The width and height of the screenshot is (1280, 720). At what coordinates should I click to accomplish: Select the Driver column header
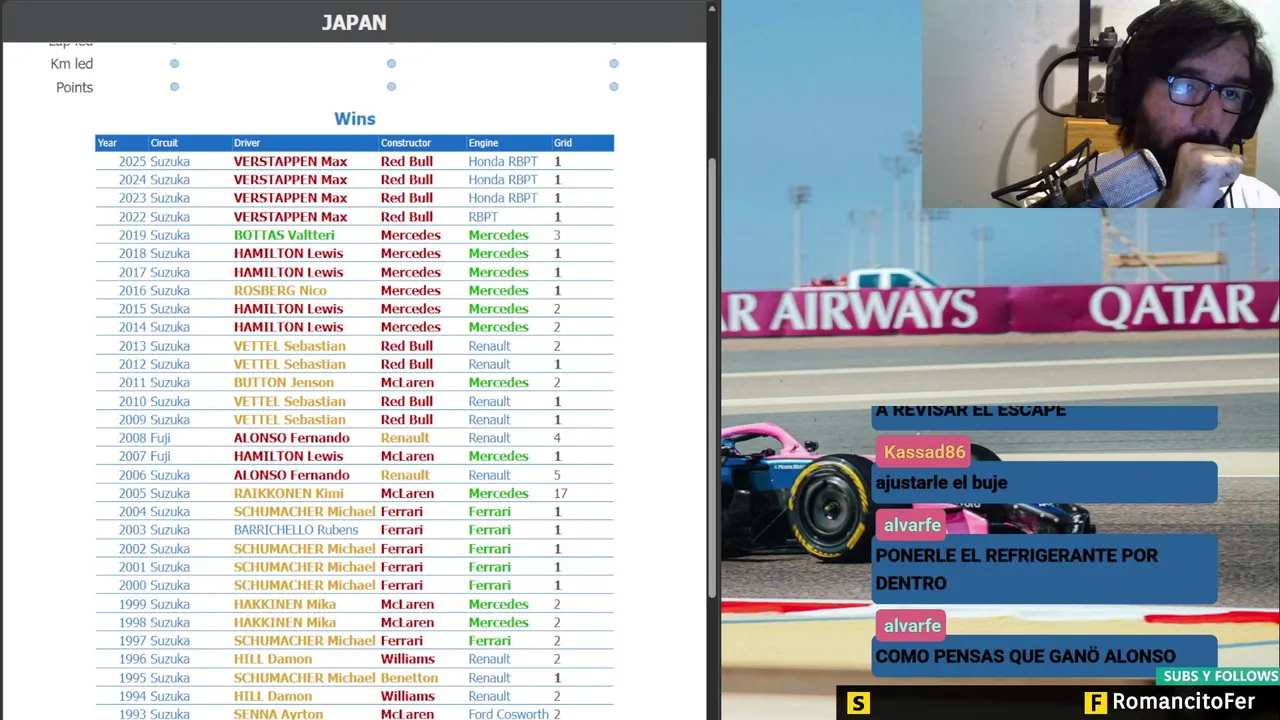coord(247,143)
